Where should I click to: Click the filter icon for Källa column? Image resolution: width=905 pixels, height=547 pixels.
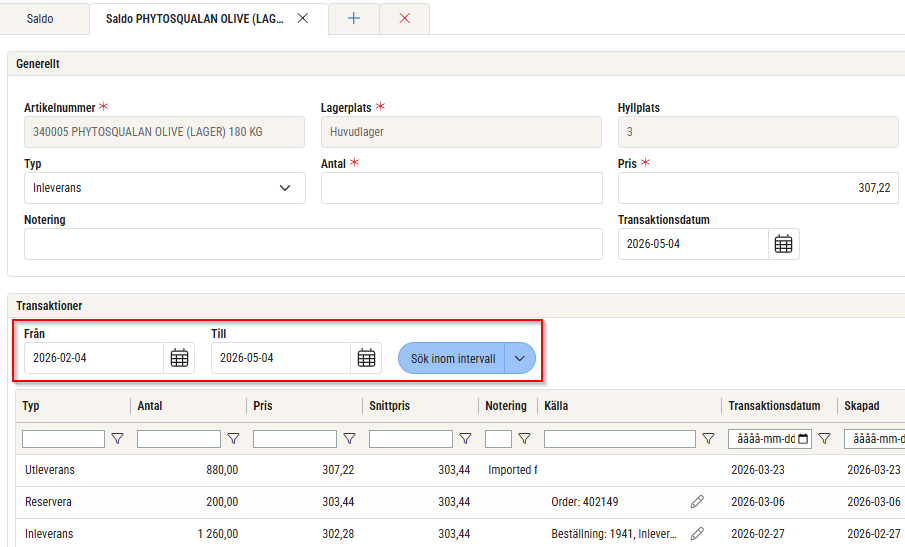(708, 439)
